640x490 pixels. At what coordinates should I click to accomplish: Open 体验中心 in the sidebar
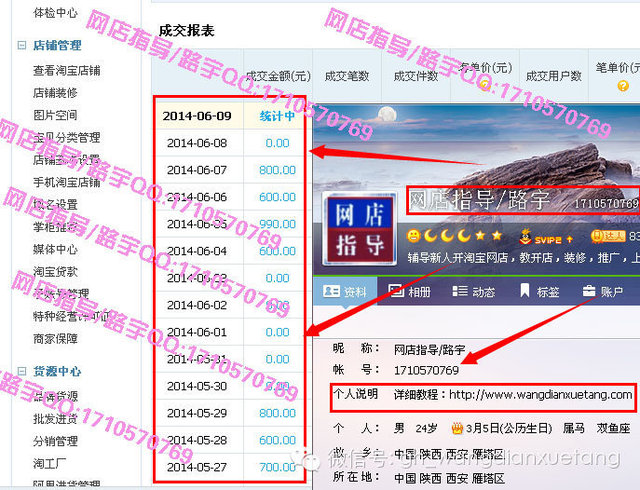pos(55,13)
